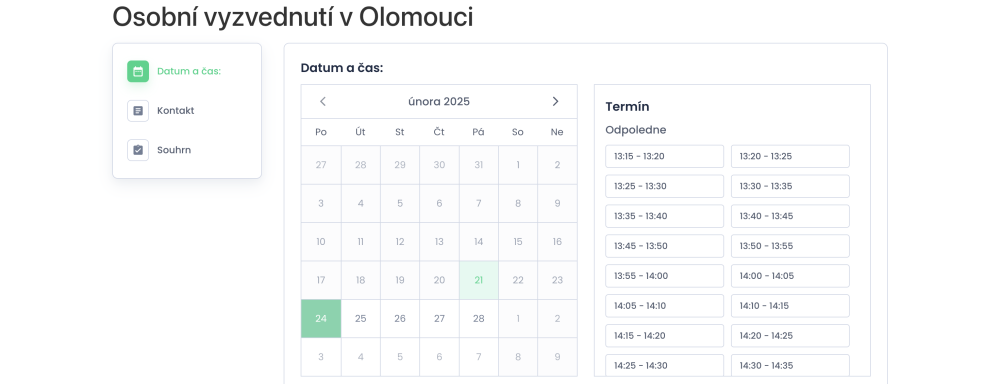The height and width of the screenshot is (384, 1000).
Task: Select today's date 21
Action: [x=478, y=280]
